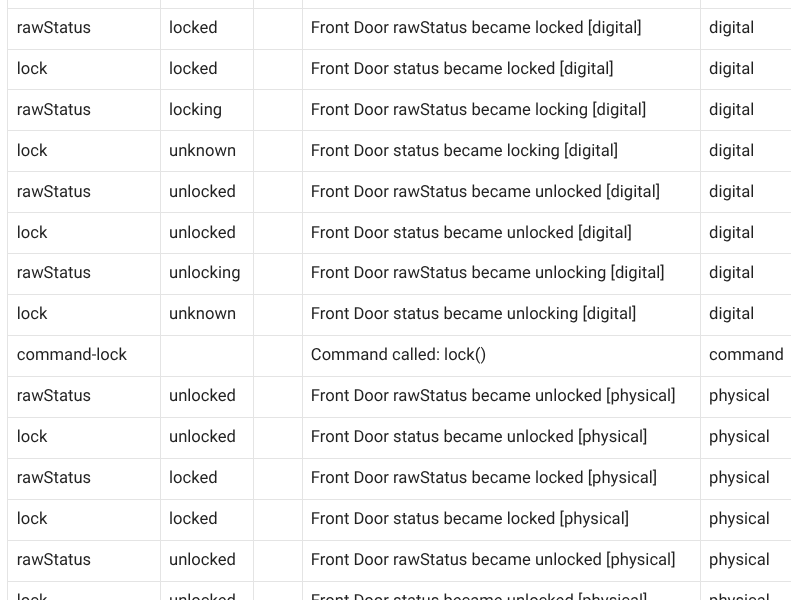Click the 'command' type cell
The image size is (791, 605).
(746, 355)
